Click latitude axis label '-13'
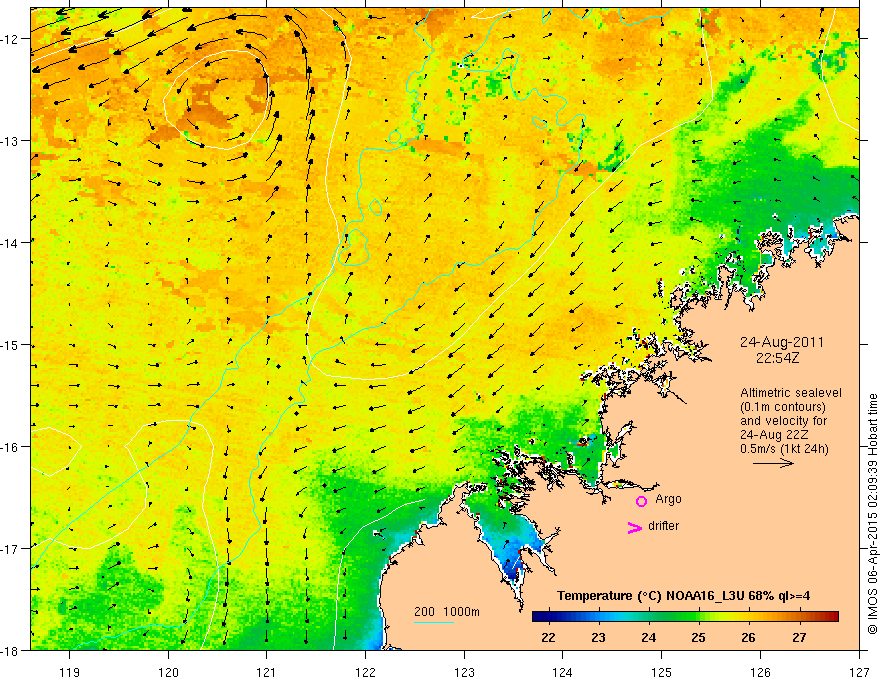 click(x=11, y=141)
